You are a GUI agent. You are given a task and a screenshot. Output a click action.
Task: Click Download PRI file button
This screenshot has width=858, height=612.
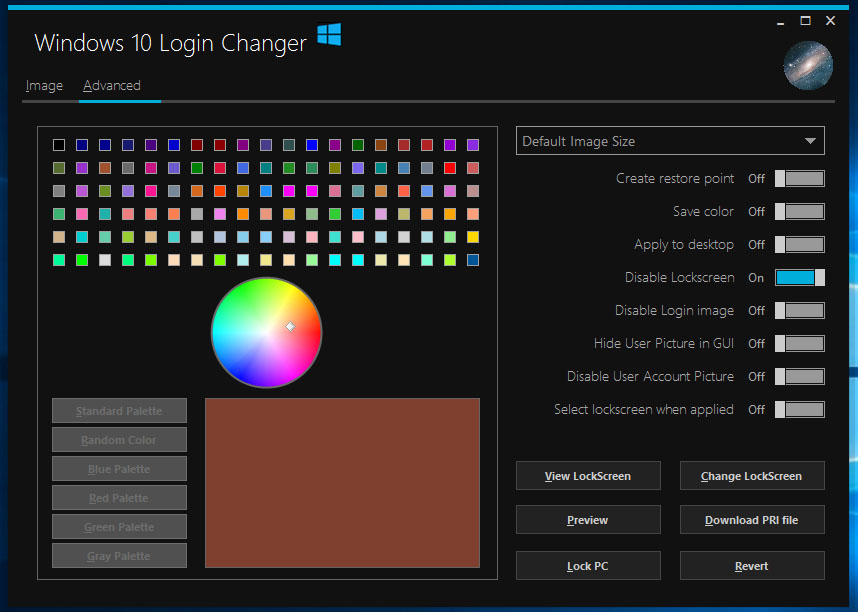coord(752,519)
